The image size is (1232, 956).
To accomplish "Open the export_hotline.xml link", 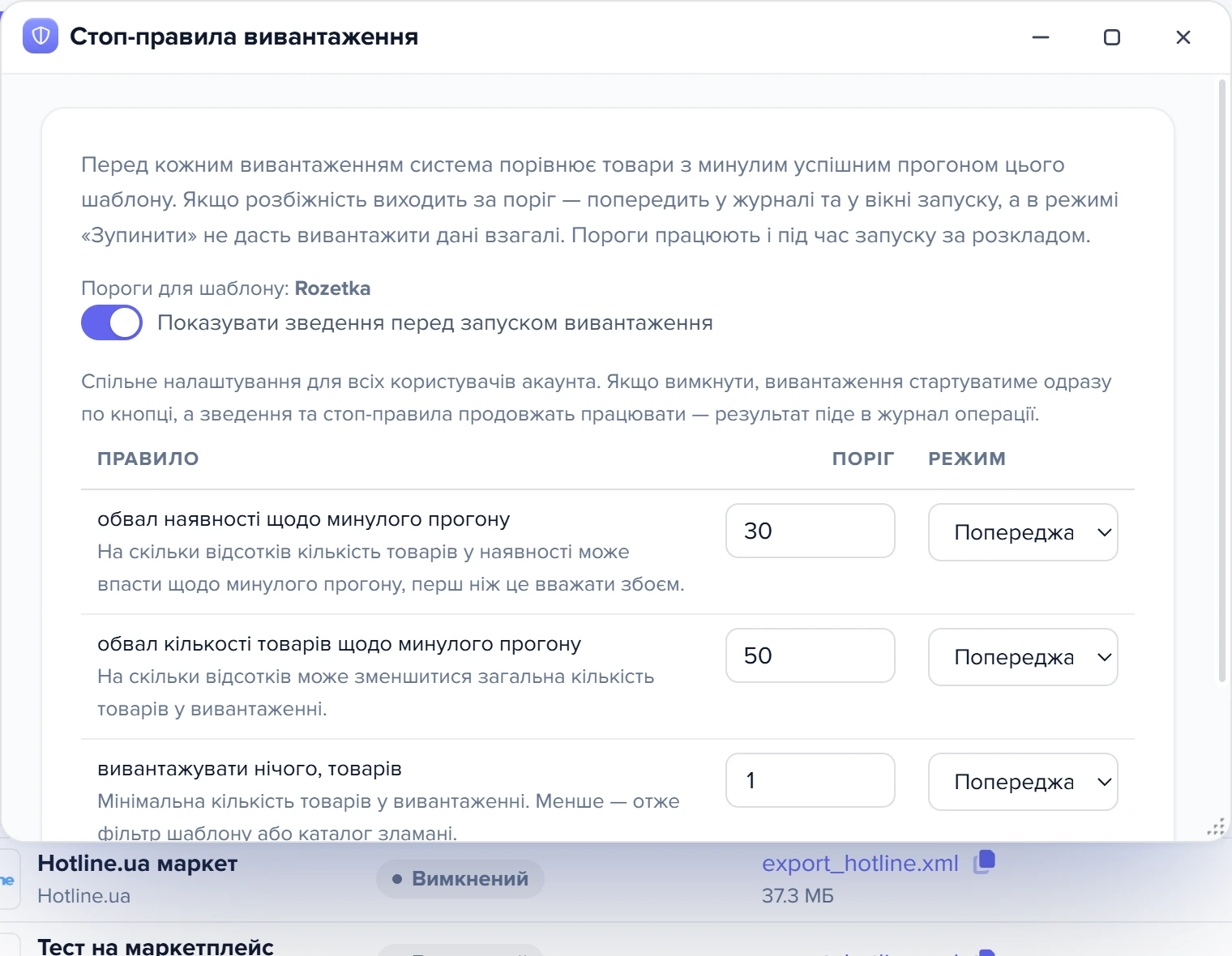I will pyautogui.click(x=860, y=864).
